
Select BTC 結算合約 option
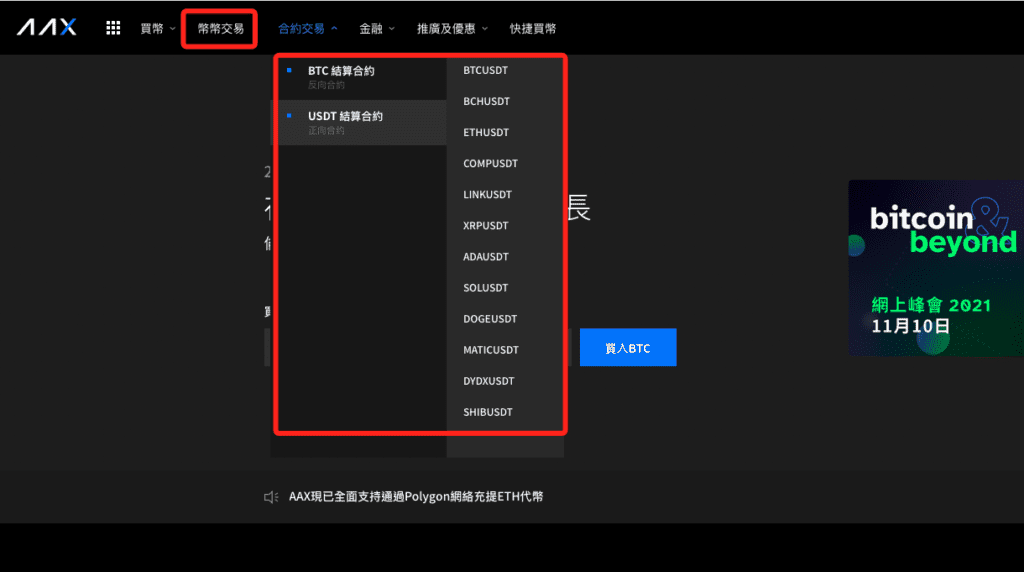359,77
